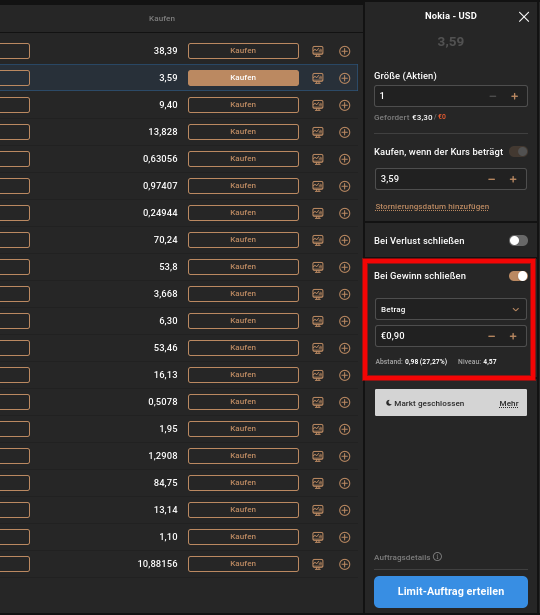
Task: Click highlighted Kaufen button for 3,59
Action: click(243, 78)
